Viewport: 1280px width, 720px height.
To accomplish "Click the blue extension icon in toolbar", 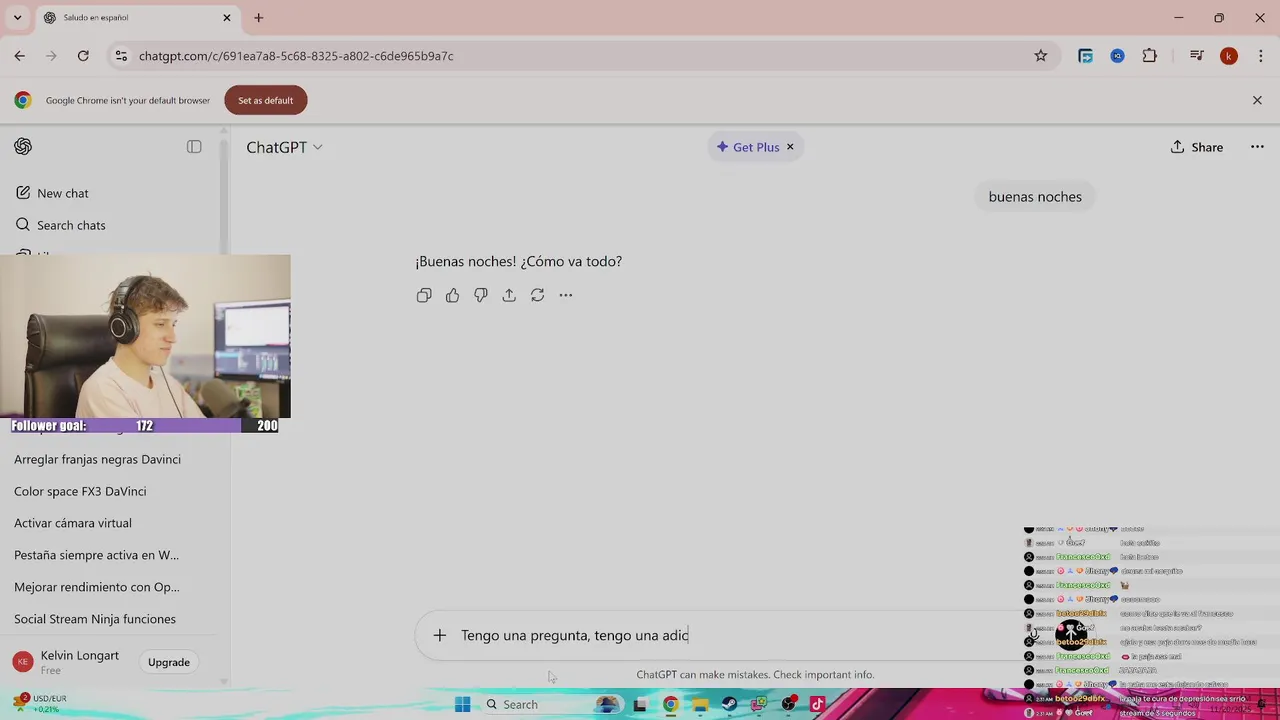I will (x=1117, y=56).
